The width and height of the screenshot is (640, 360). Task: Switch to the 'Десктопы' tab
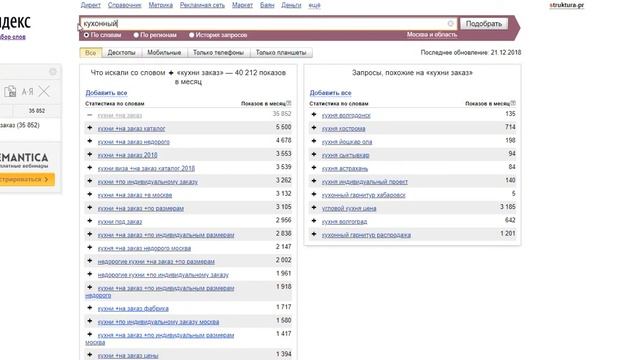[x=121, y=53]
